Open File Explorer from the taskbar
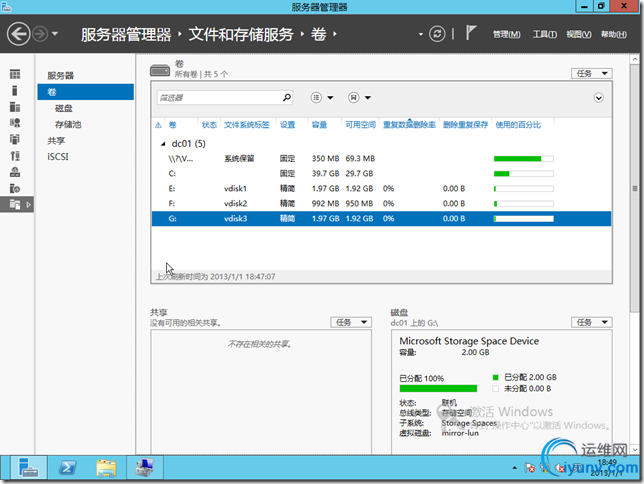Viewport: 644px width, 484px height. pos(106,468)
